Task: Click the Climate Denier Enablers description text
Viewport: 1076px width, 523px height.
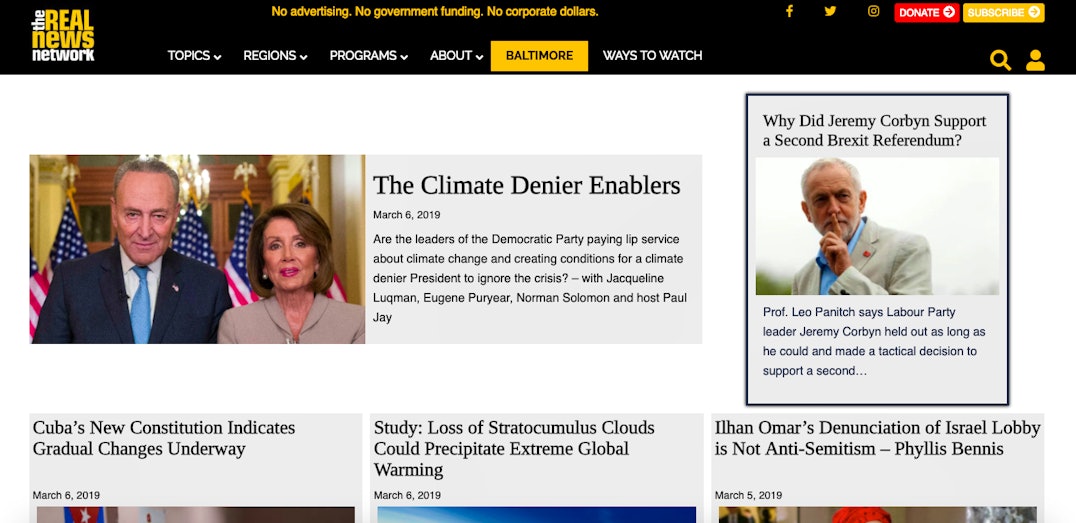Action: click(x=530, y=279)
